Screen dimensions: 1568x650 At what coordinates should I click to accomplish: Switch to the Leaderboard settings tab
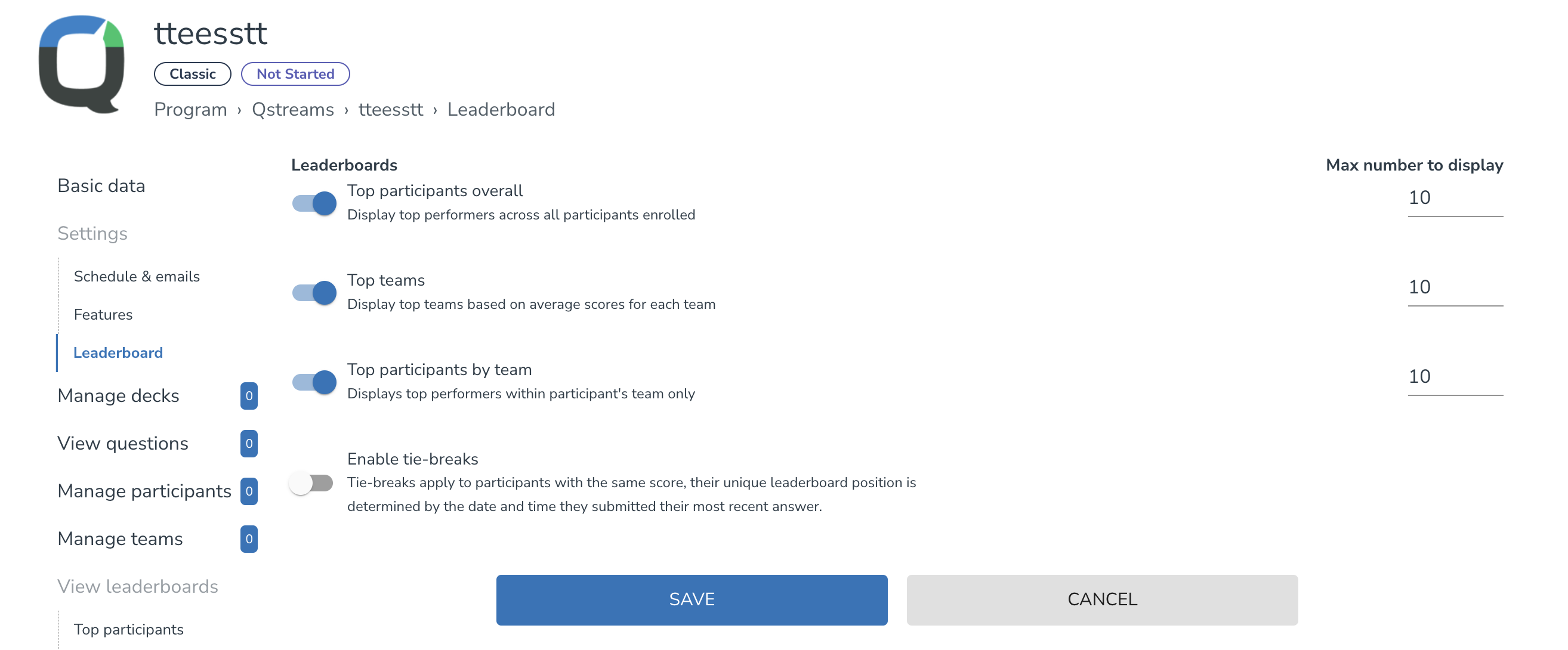[x=118, y=352]
